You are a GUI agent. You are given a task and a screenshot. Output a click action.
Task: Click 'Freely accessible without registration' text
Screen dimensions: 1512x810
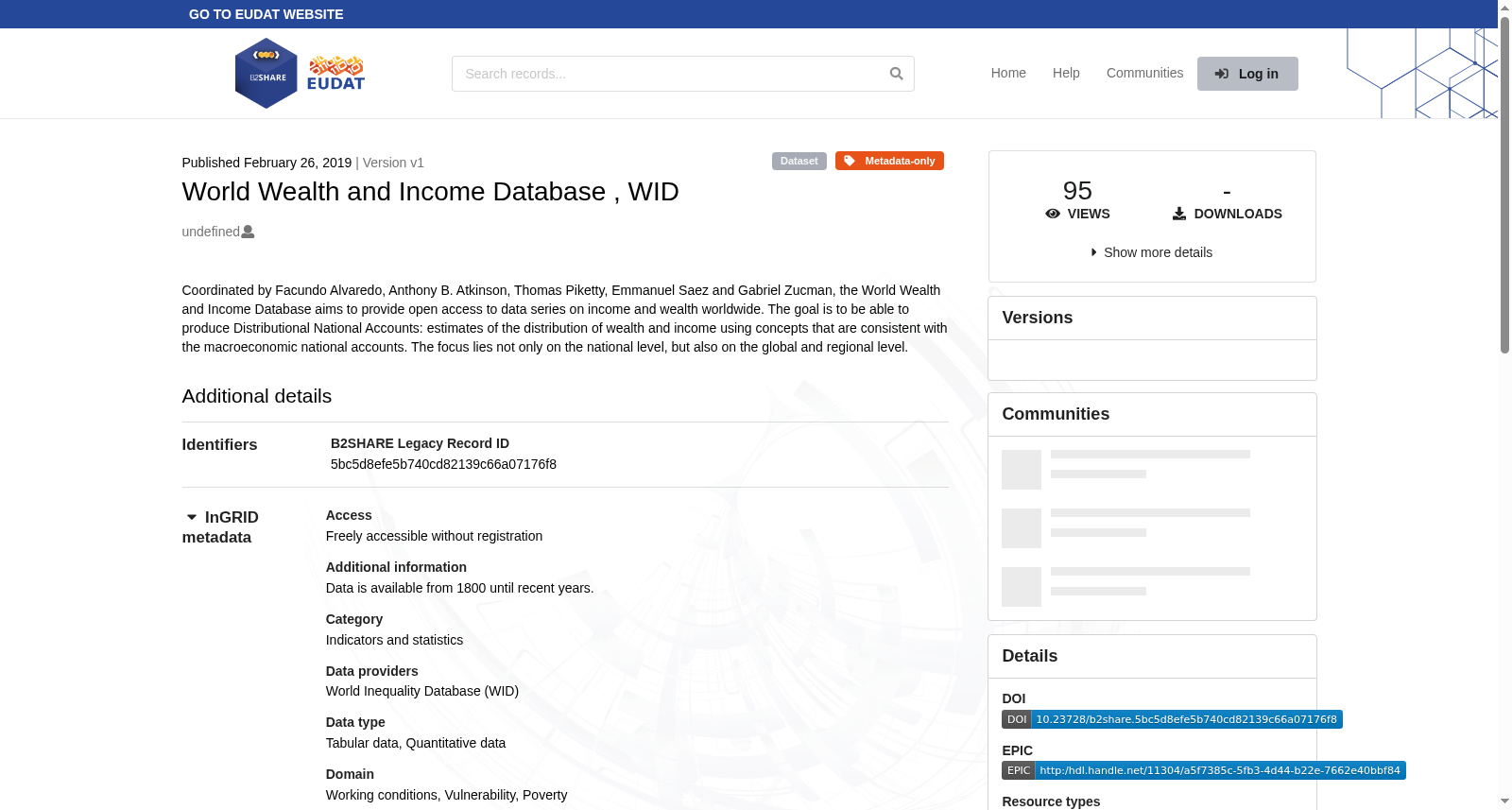(434, 536)
